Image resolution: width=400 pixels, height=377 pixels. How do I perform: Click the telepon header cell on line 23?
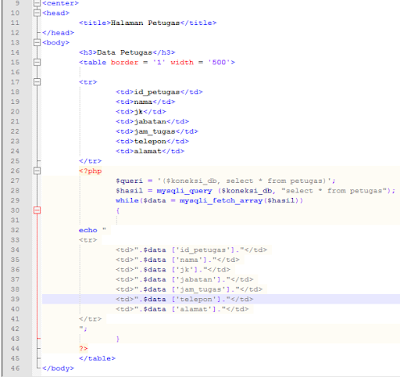coord(150,141)
